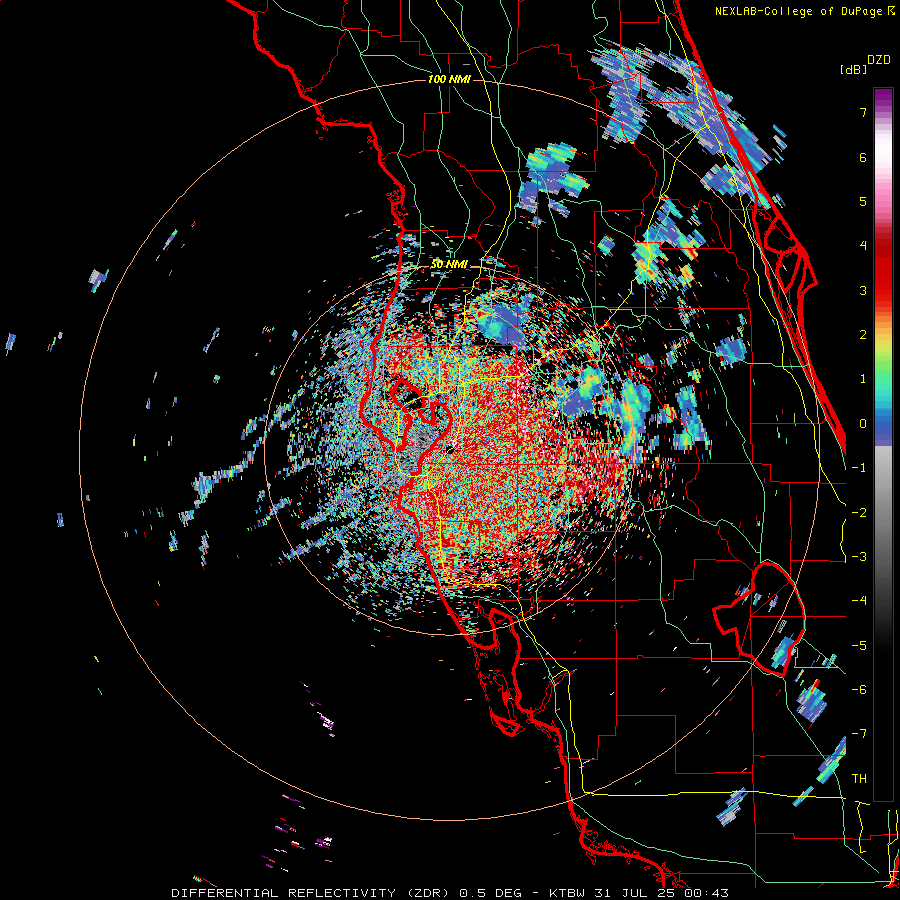Image resolution: width=900 pixels, height=900 pixels.
Task: Click the 4 value on the color scale
Action: click(x=863, y=246)
